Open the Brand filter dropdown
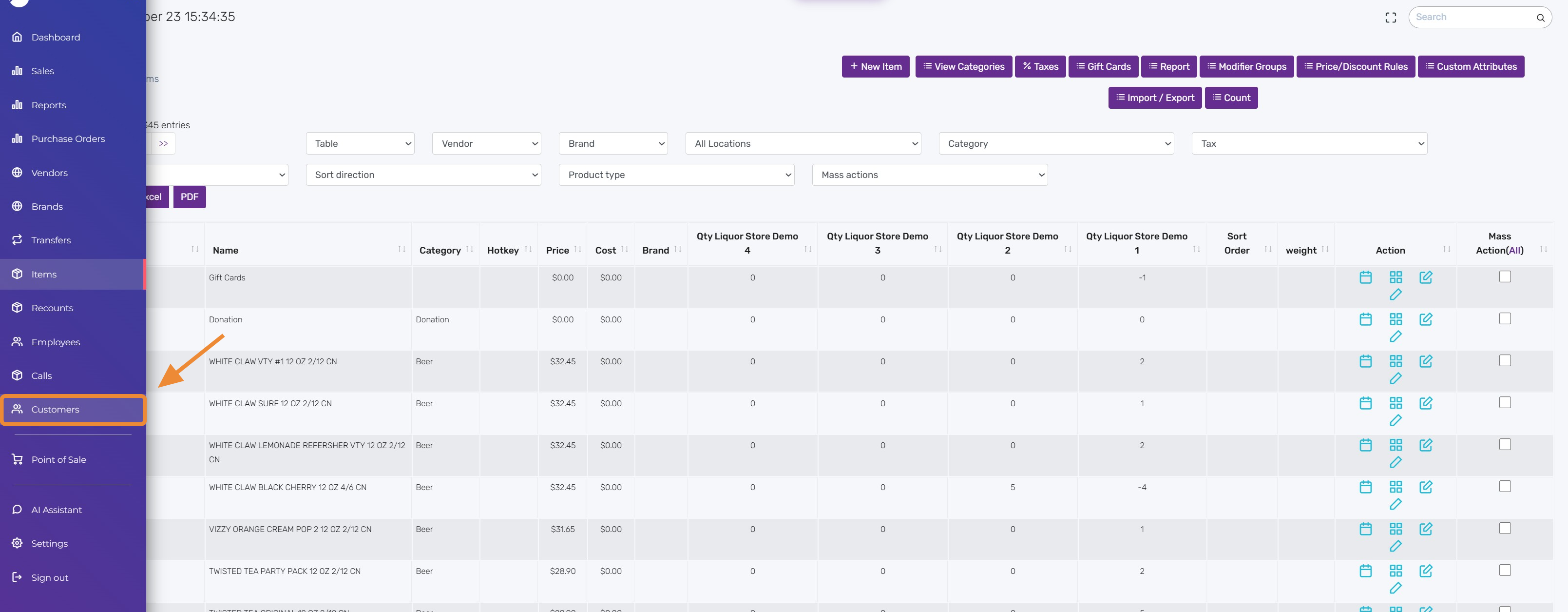 click(x=613, y=144)
